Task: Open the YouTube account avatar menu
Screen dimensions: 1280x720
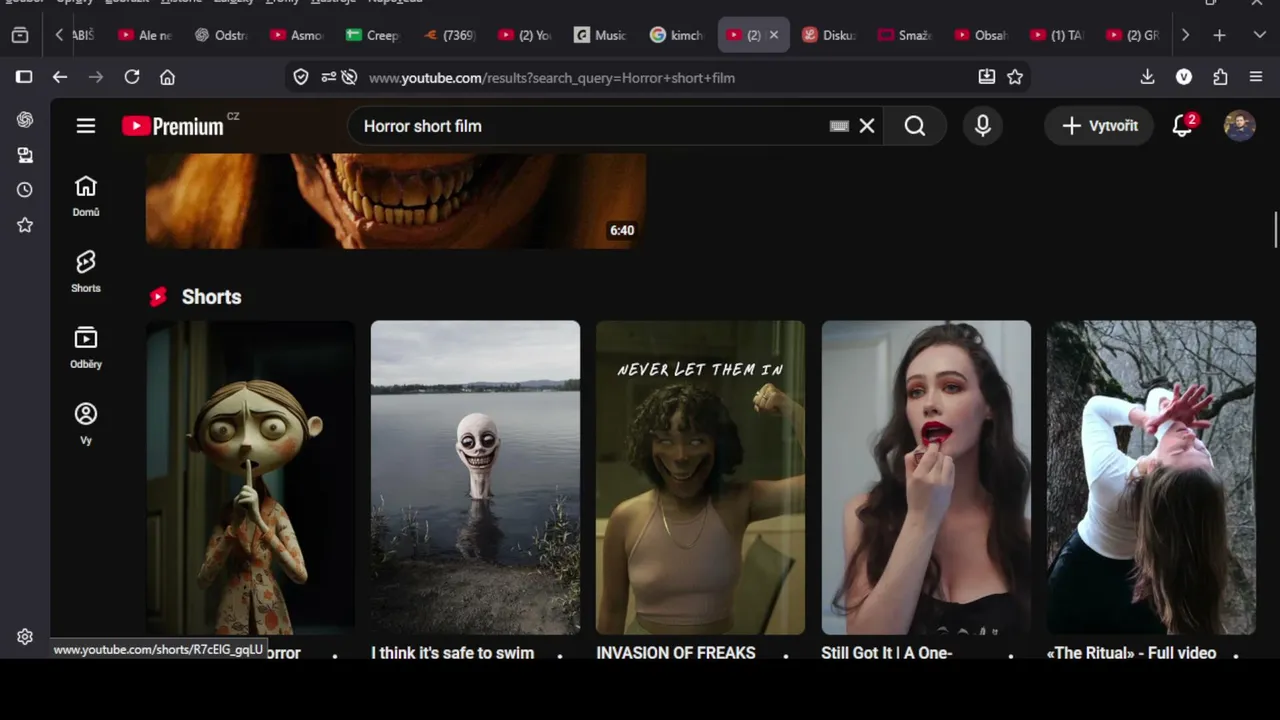Action: (1240, 126)
